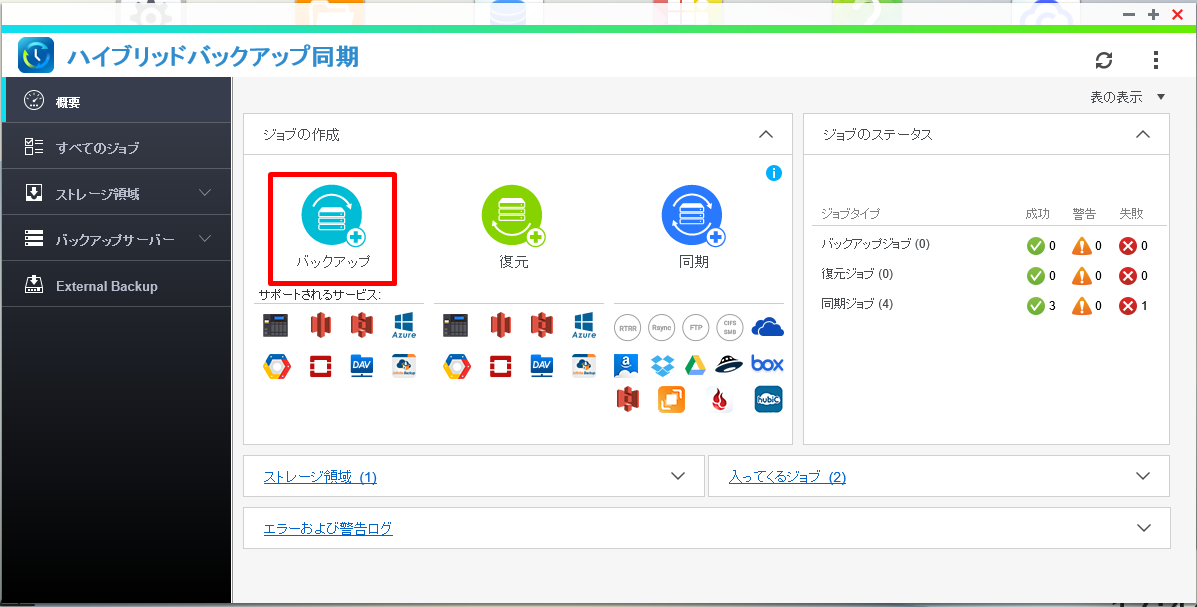Select the Rsync service icon
The image size is (1197, 607).
661,328
